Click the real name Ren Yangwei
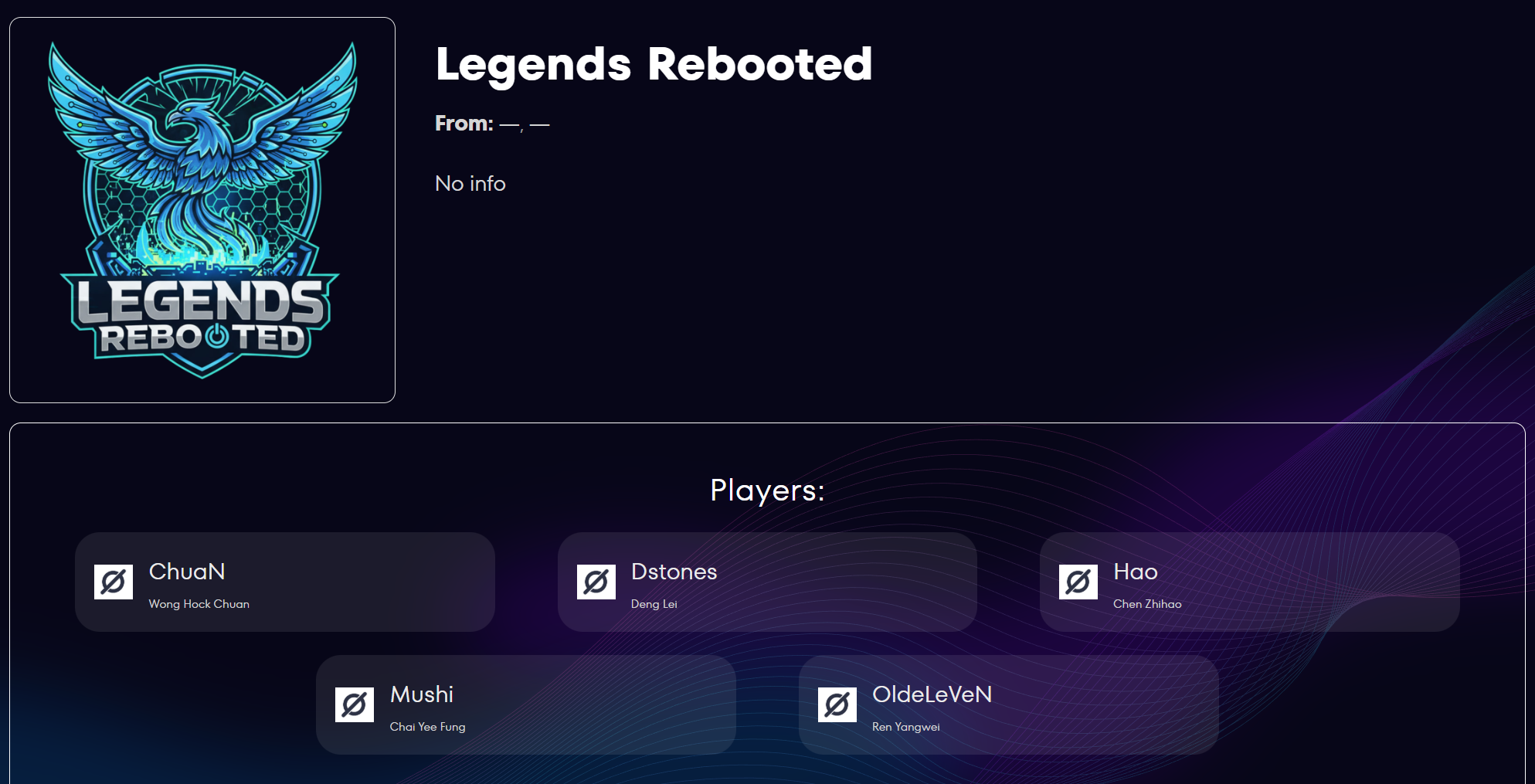 click(905, 727)
